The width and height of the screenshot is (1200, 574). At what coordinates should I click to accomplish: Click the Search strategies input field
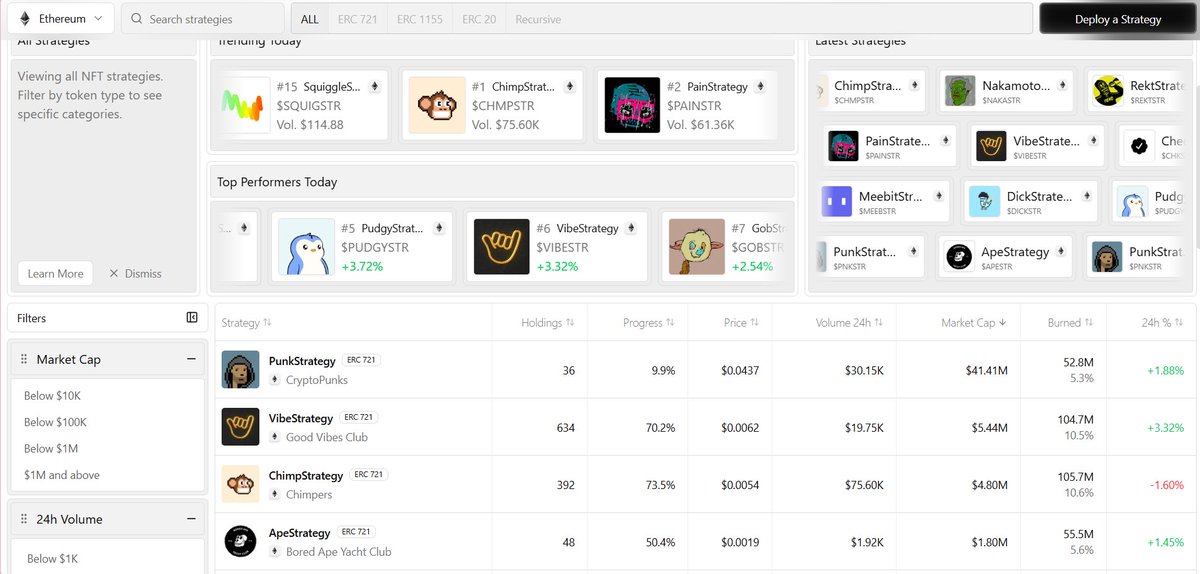(203, 19)
